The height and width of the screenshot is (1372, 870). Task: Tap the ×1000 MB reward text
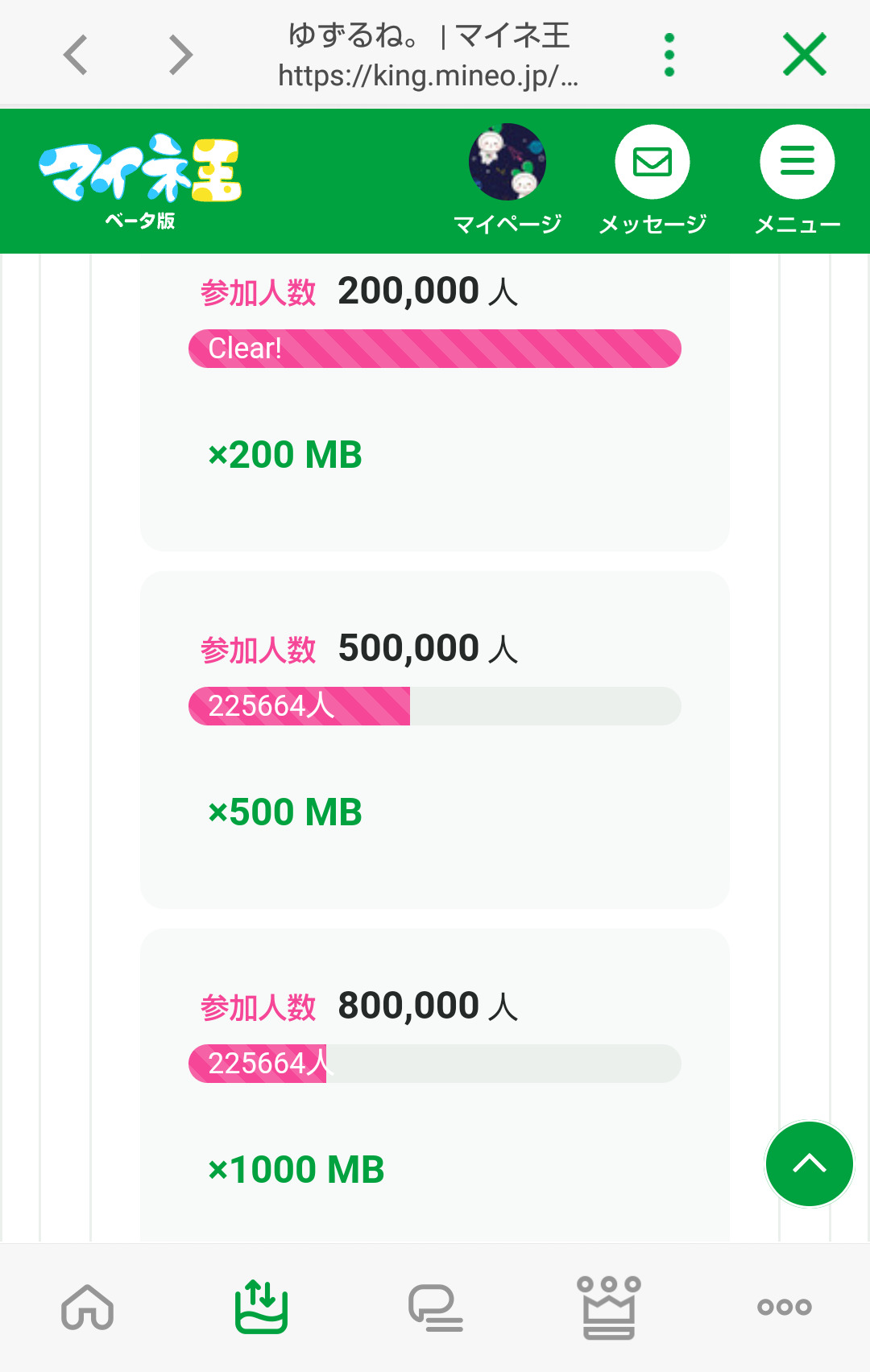[x=296, y=1170]
